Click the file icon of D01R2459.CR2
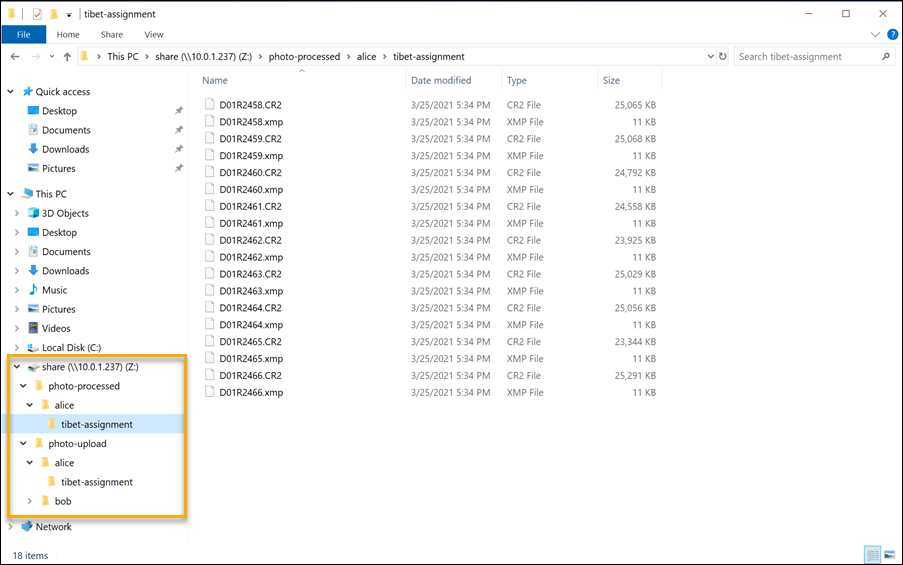 (210, 138)
